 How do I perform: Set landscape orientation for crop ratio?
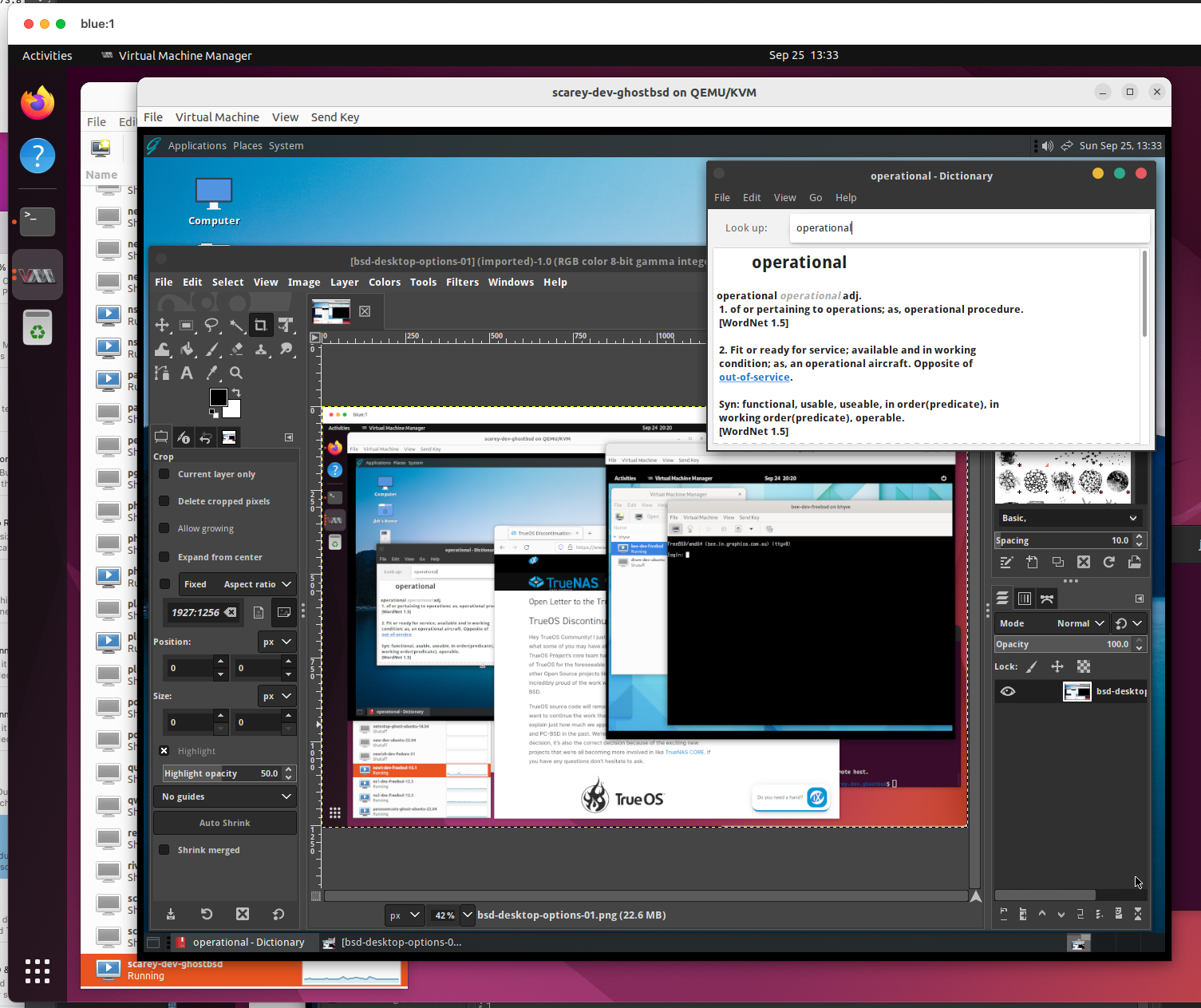[x=284, y=612]
